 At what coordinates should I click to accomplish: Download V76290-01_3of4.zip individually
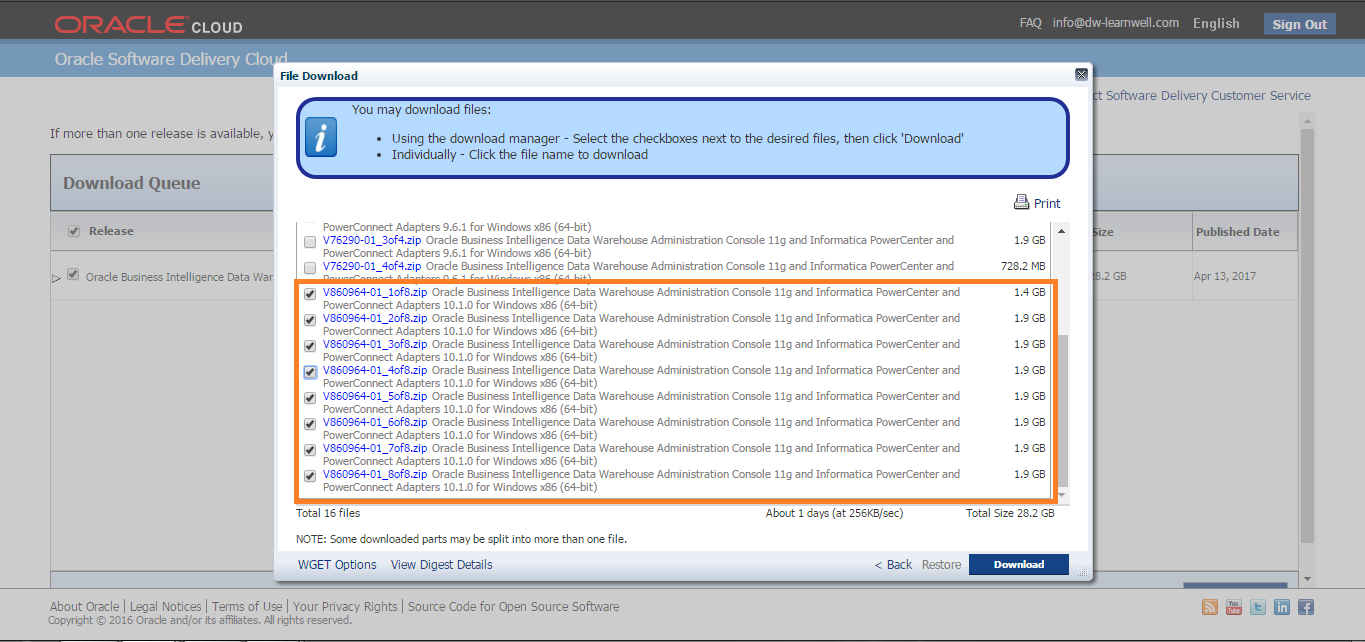click(x=372, y=241)
